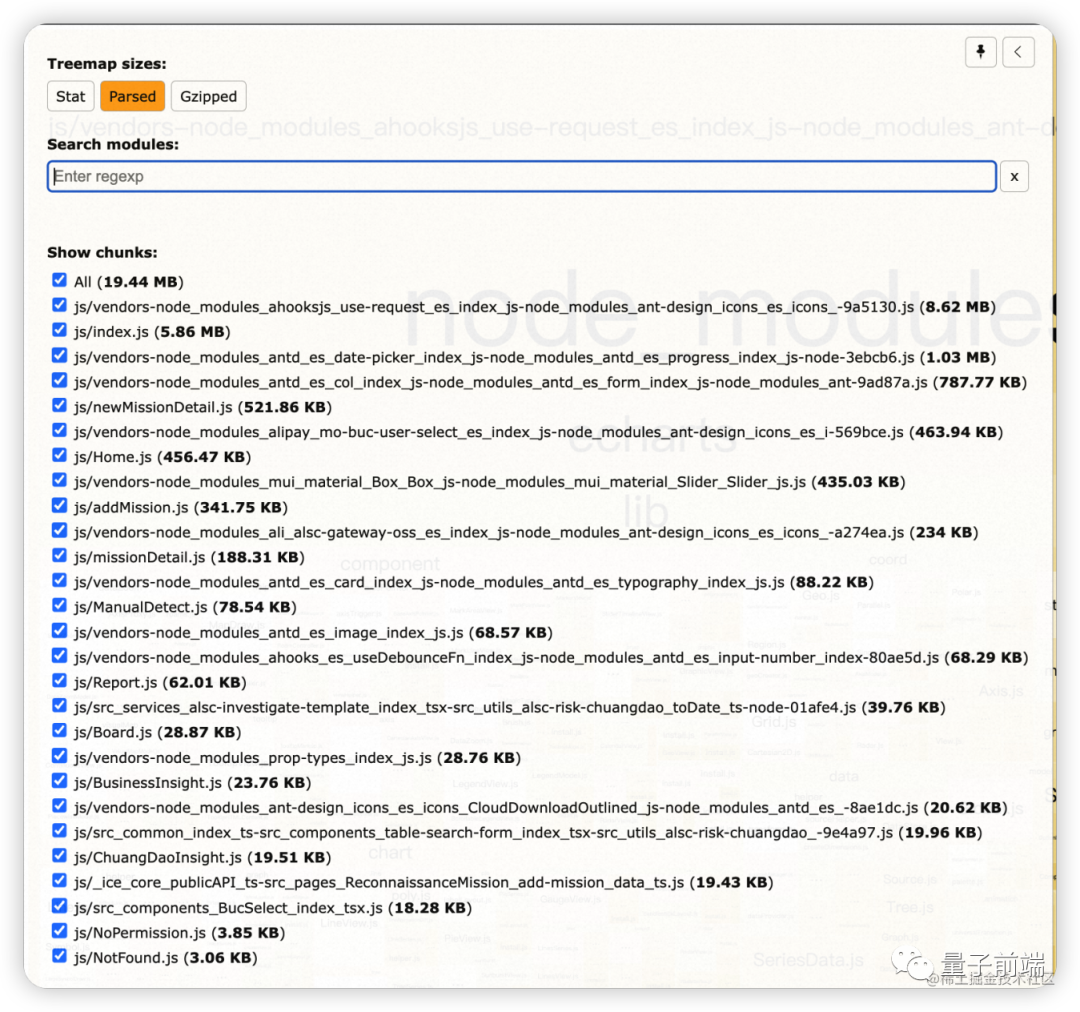This screenshot has height=1012, width=1080.
Task: Uncheck js/NotFound.js chunk
Action: [x=60, y=956]
